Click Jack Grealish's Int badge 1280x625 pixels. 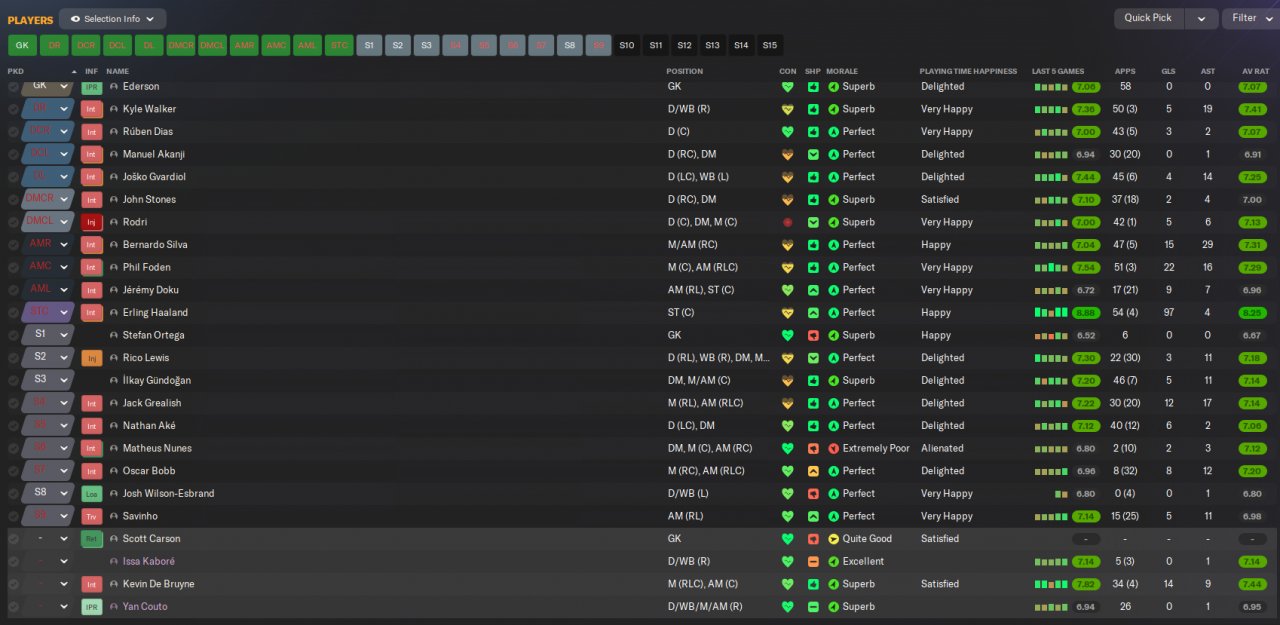pyautogui.click(x=92, y=403)
